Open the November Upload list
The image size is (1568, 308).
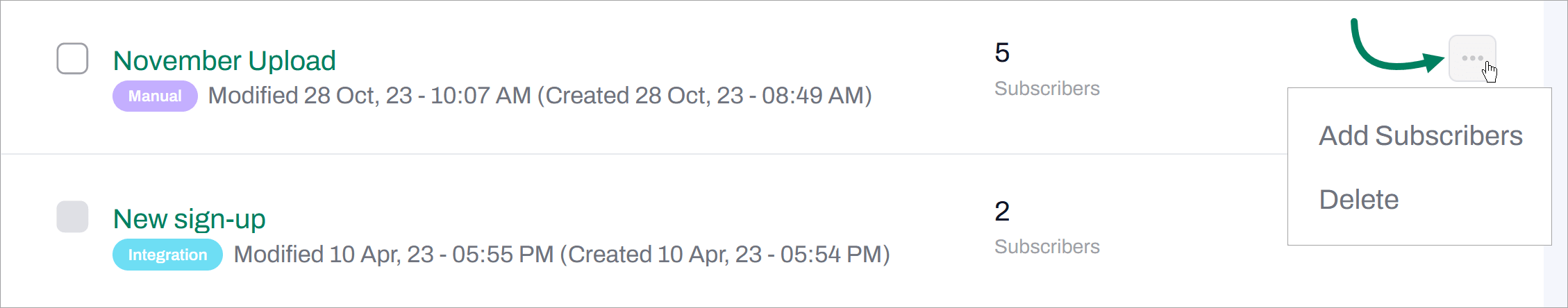point(224,61)
